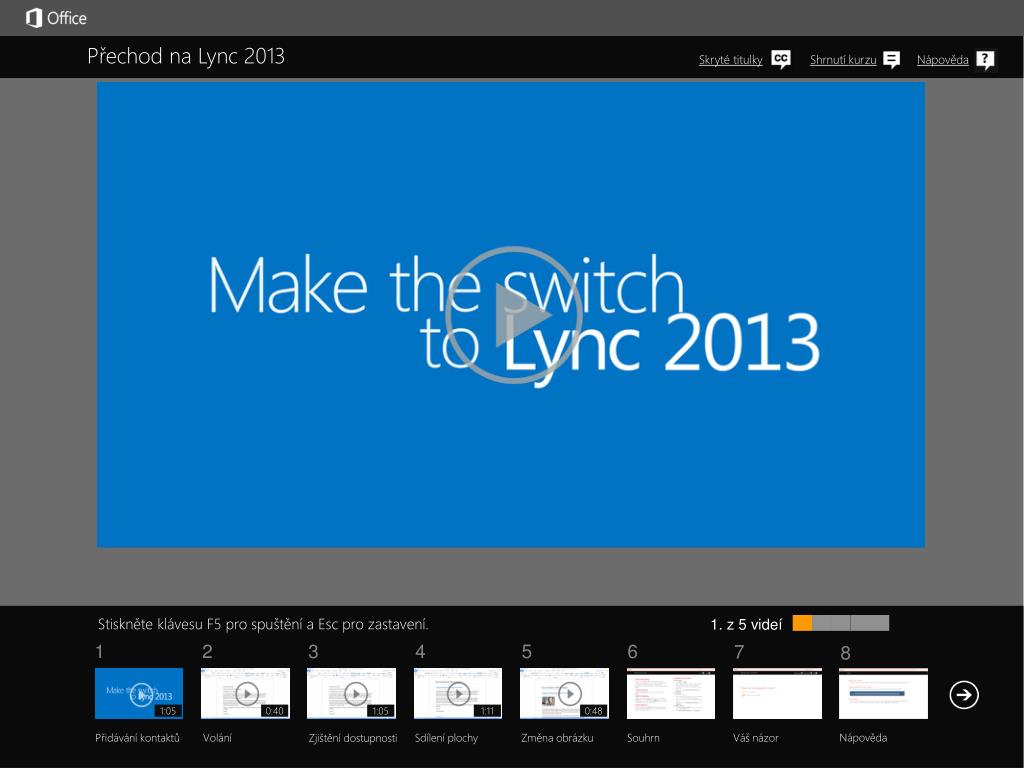Click the Přechod na Lync 2013 title
This screenshot has width=1024, height=768.
pos(186,57)
